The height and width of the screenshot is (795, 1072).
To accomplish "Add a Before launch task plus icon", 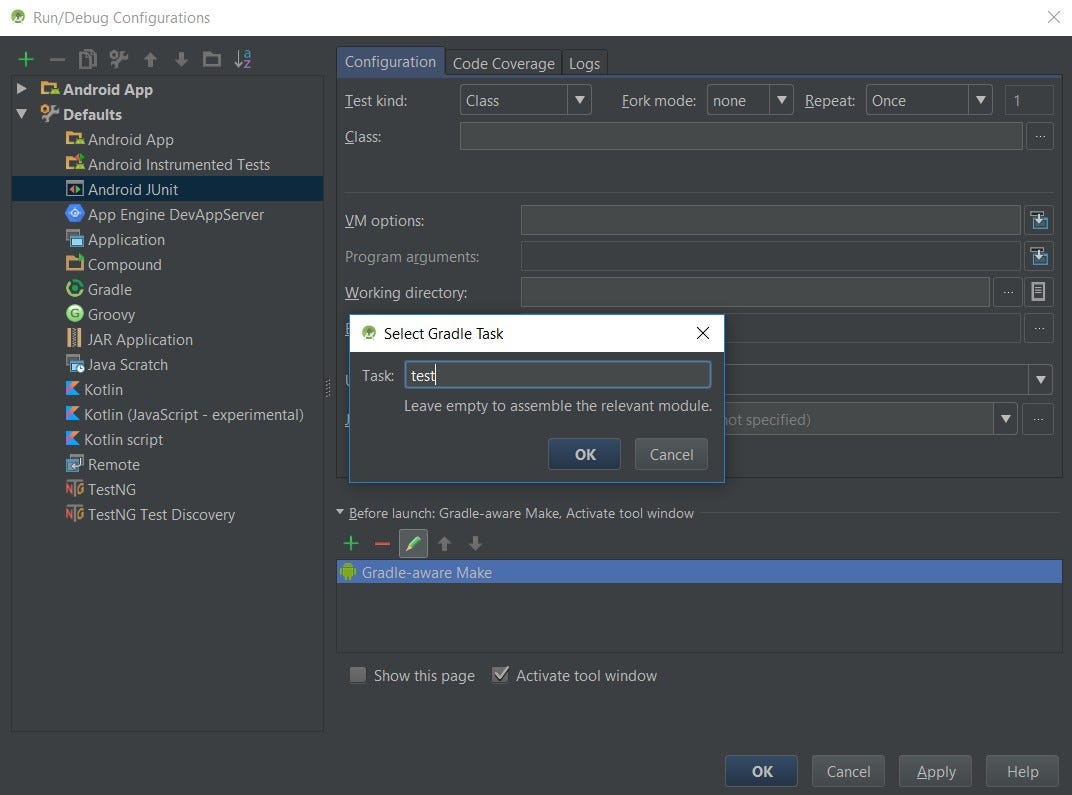I will coord(351,543).
